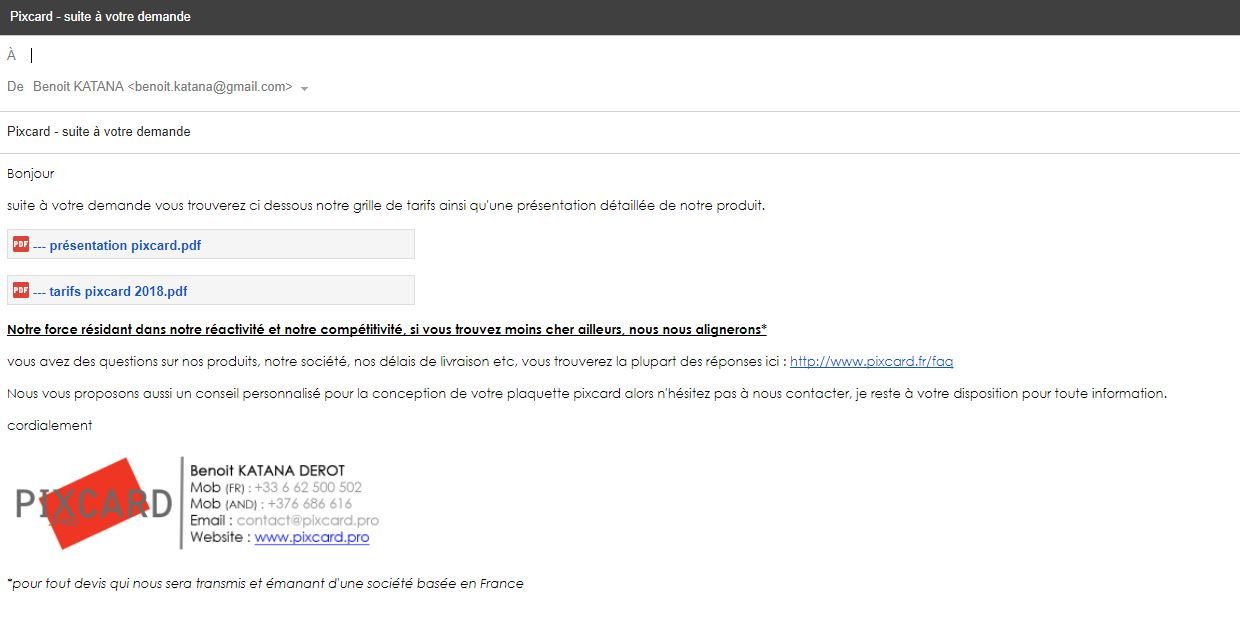
Task: Click the italic footnote about devis in France
Action: pos(265,584)
